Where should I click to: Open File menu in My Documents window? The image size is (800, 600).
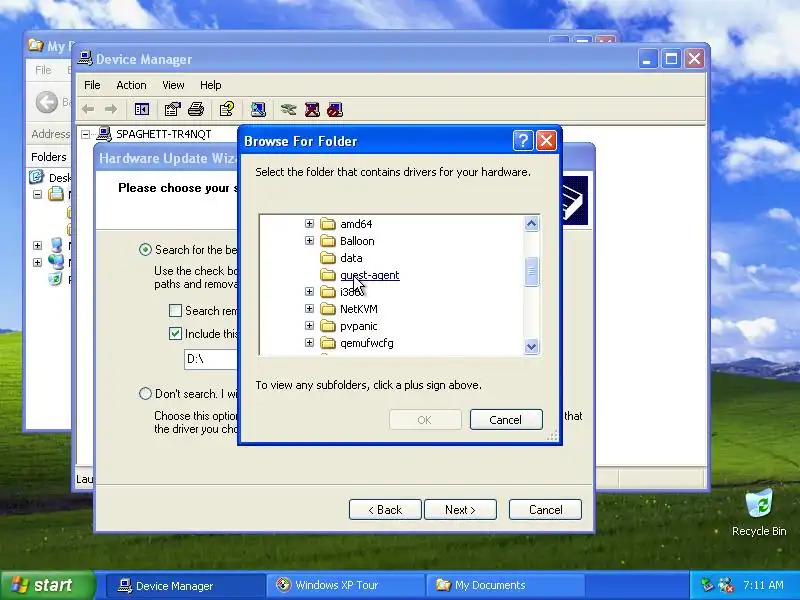point(43,70)
